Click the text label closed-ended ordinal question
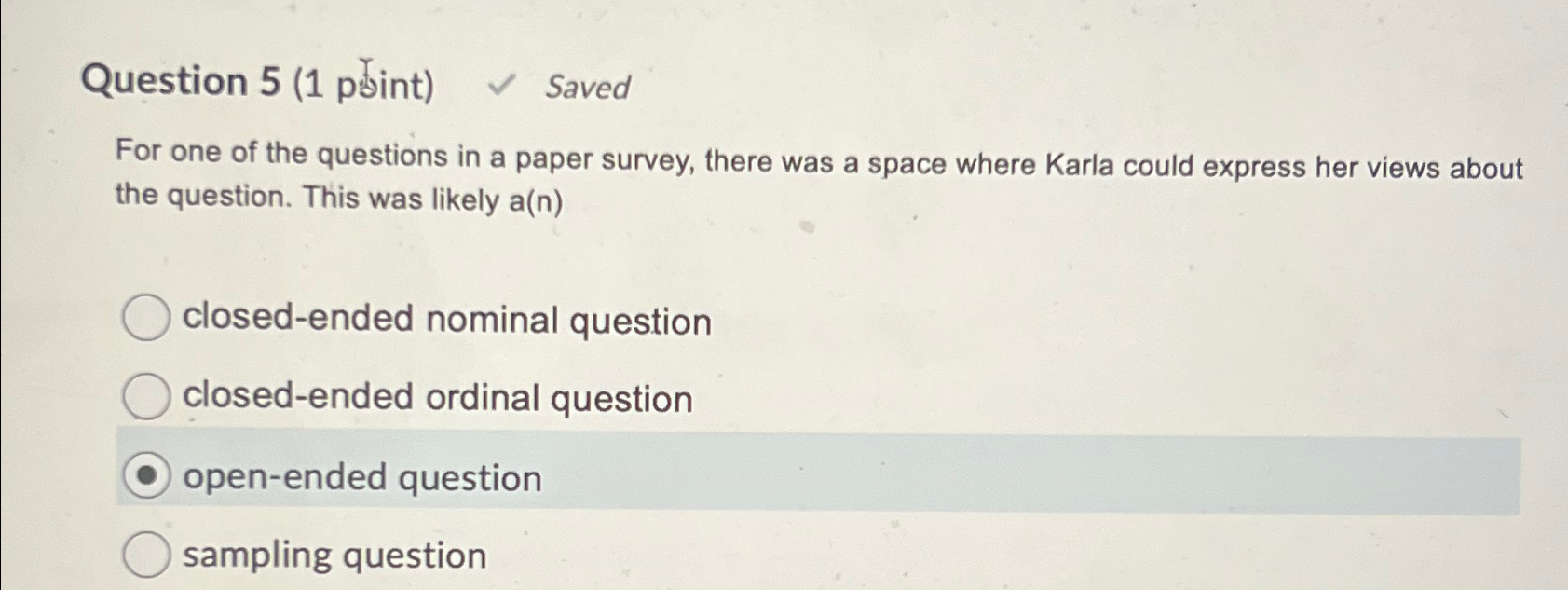1568x590 pixels. point(436,397)
